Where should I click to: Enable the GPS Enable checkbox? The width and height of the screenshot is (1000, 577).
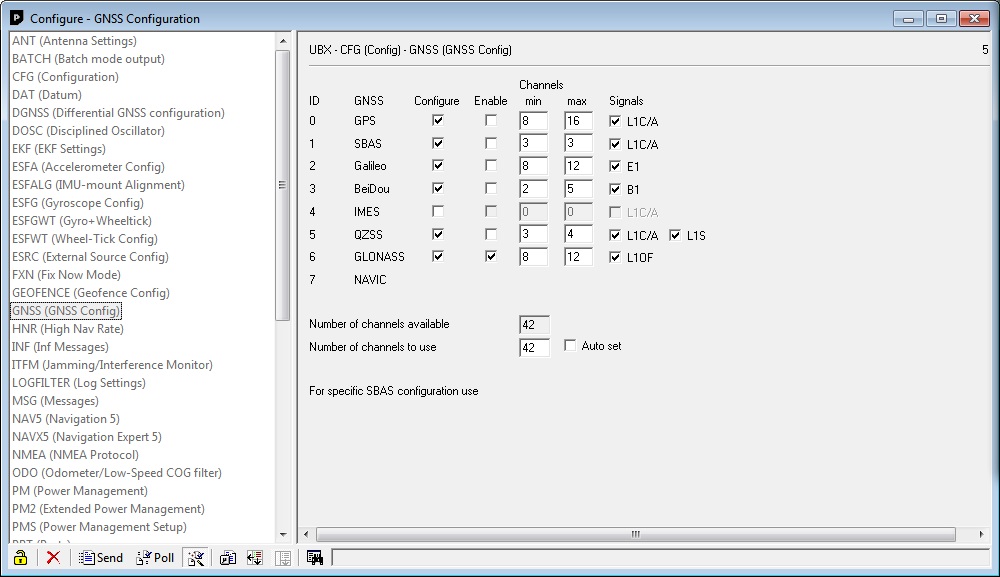(491, 121)
